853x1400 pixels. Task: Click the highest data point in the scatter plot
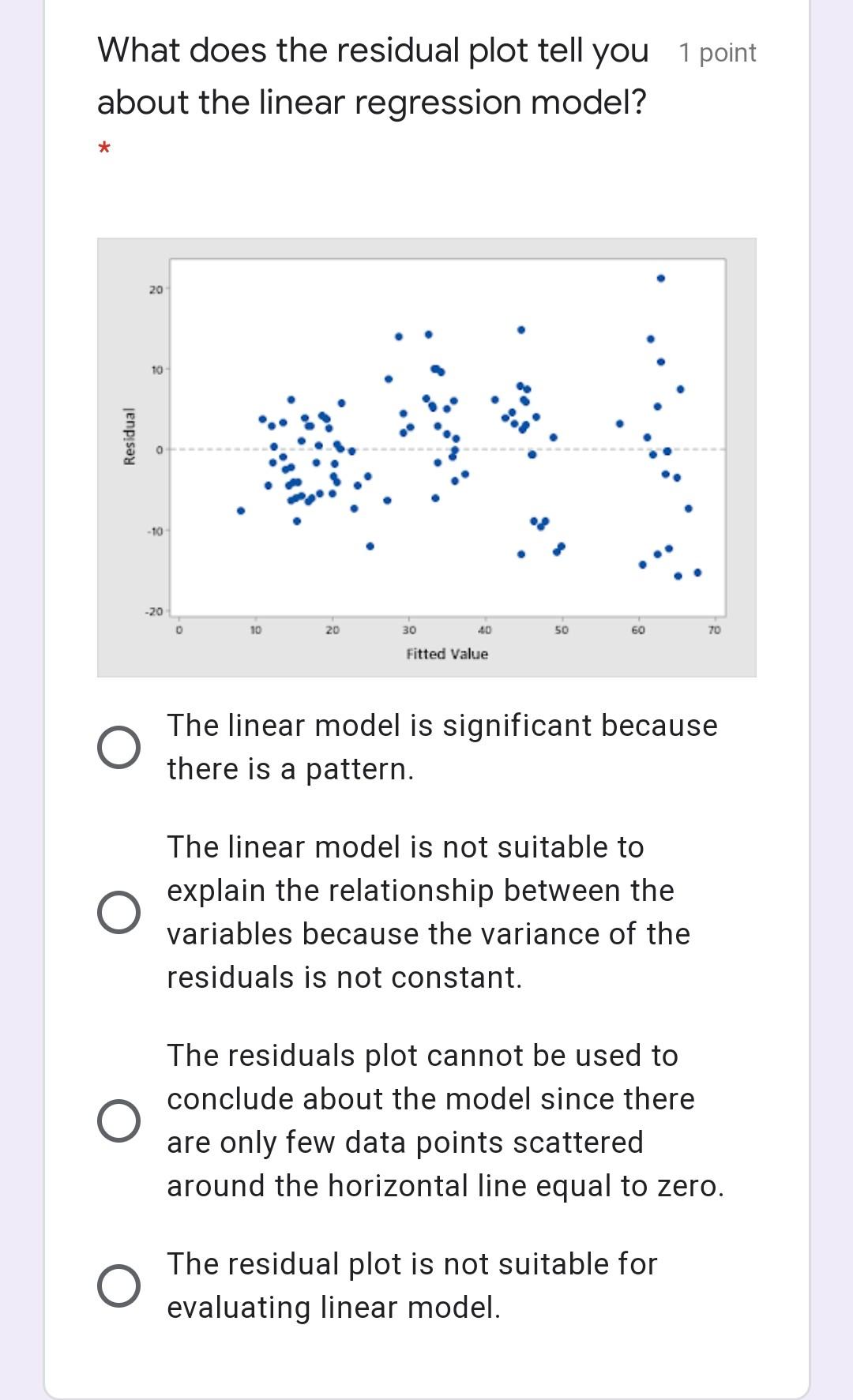[x=660, y=278]
